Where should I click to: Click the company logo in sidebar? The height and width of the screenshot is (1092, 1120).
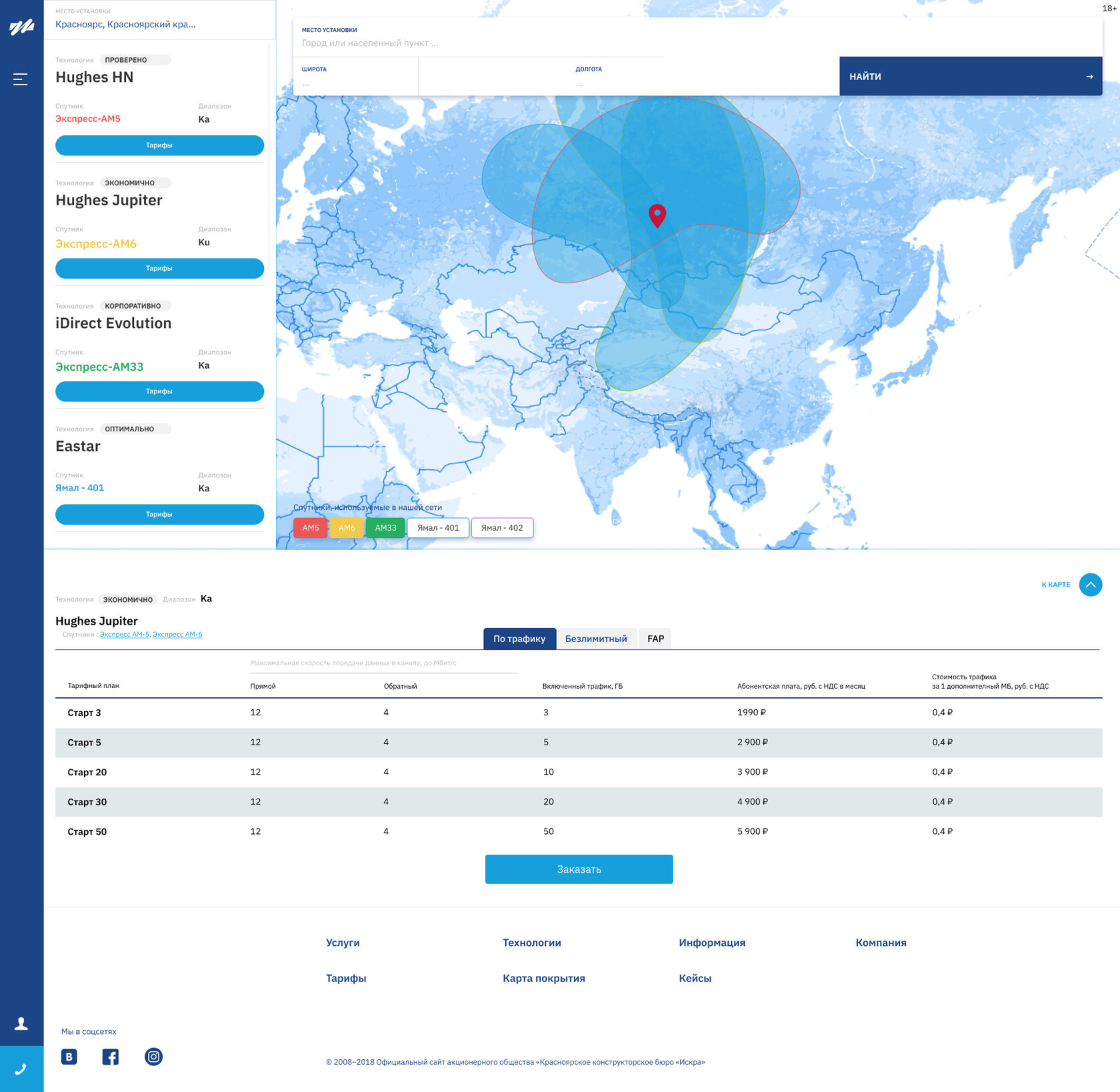pos(21,27)
